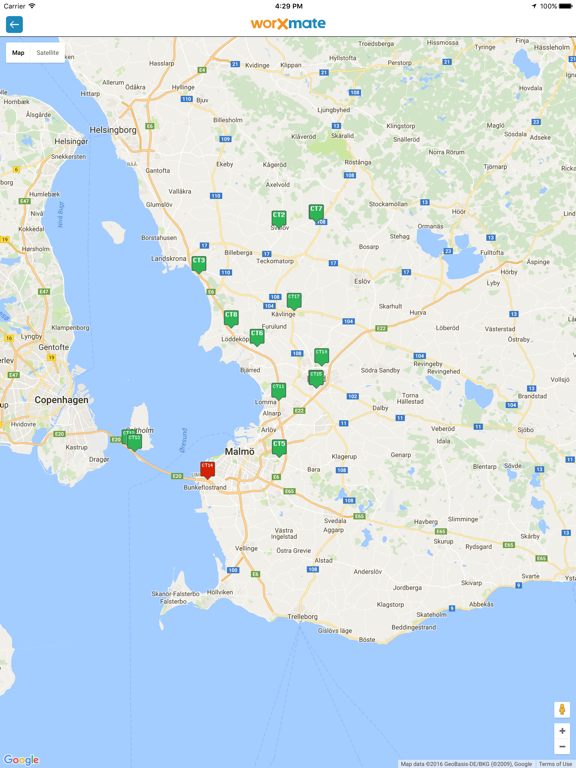Screen dimensions: 576x768
Task: Select the CT2 map marker
Action: tap(279, 218)
